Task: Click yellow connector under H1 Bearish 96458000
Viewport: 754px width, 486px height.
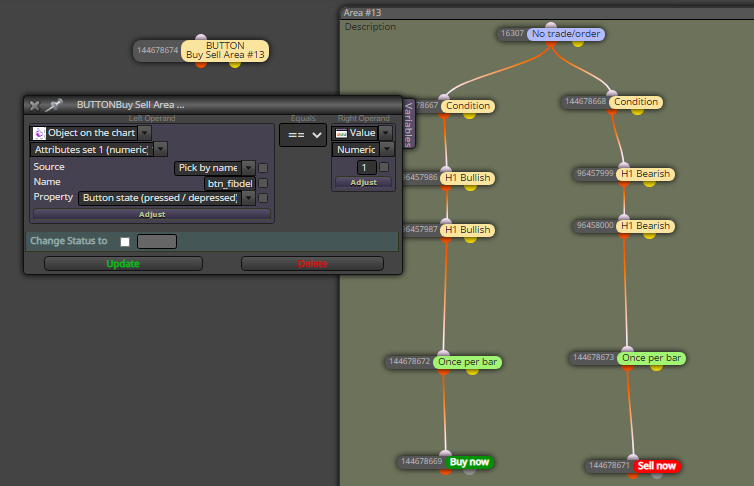Action: [x=649, y=236]
